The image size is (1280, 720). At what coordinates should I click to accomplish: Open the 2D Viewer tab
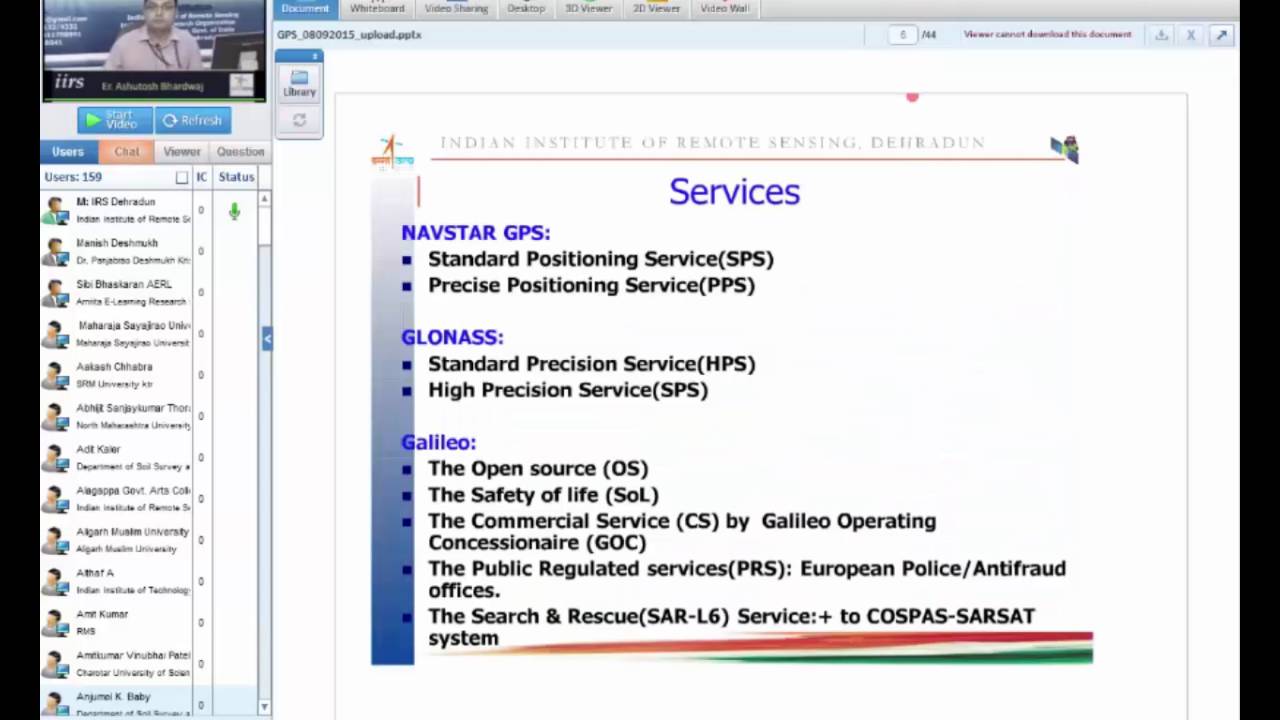point(656,8)
